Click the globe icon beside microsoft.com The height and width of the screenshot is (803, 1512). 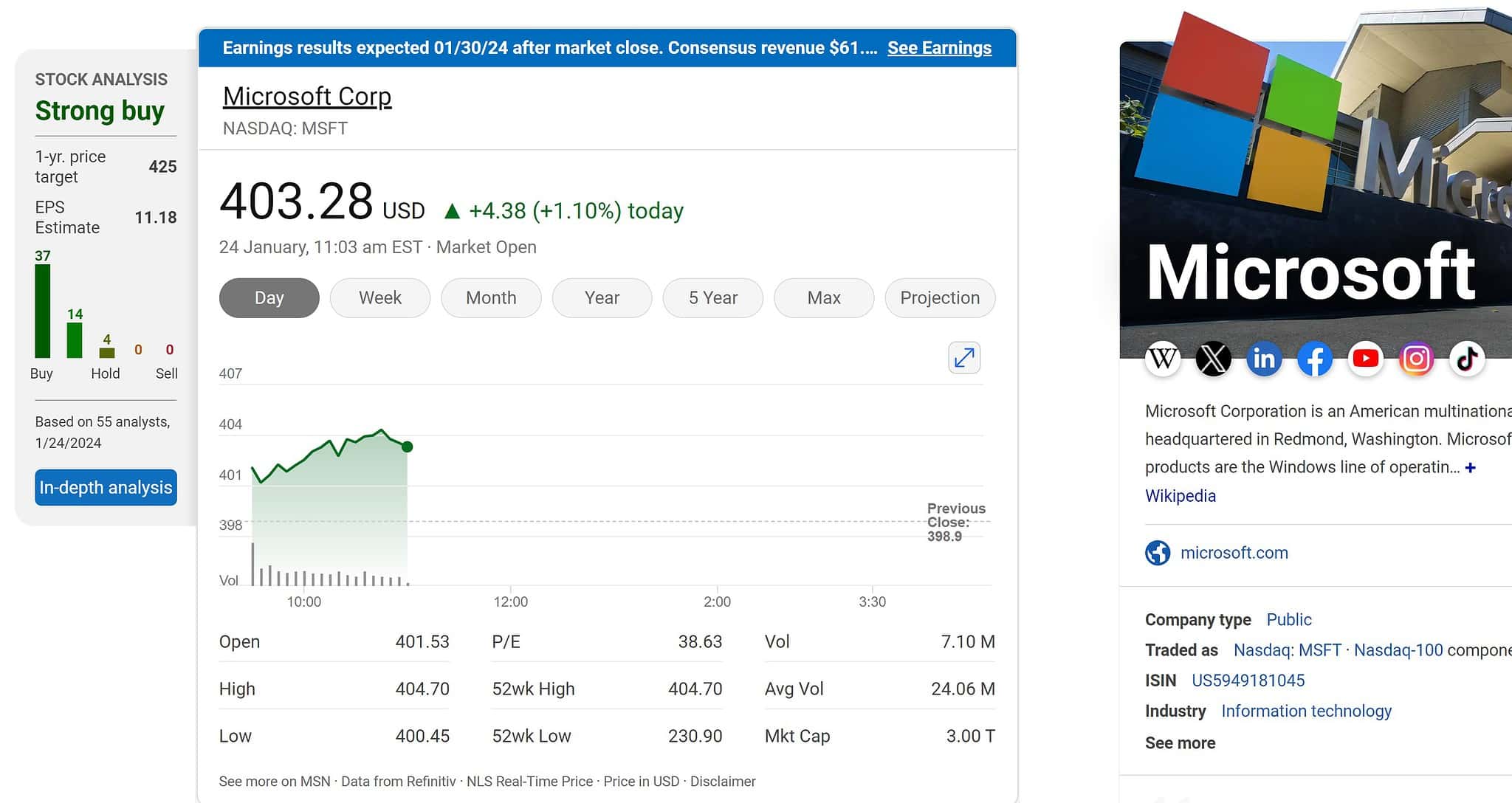[x=1158, y=552]
